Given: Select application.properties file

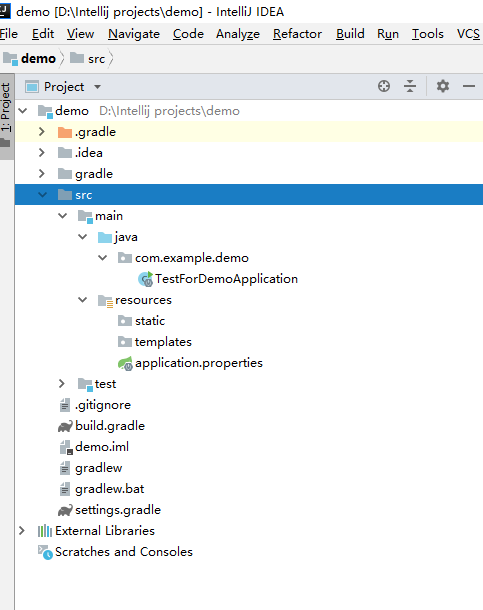Looking at the screenshot, I should (x=199, y=363).
